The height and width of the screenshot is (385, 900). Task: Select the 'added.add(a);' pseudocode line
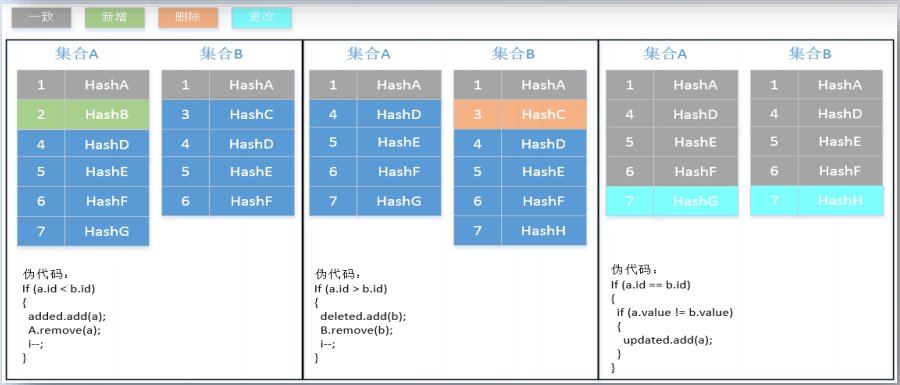coord(67,316)
